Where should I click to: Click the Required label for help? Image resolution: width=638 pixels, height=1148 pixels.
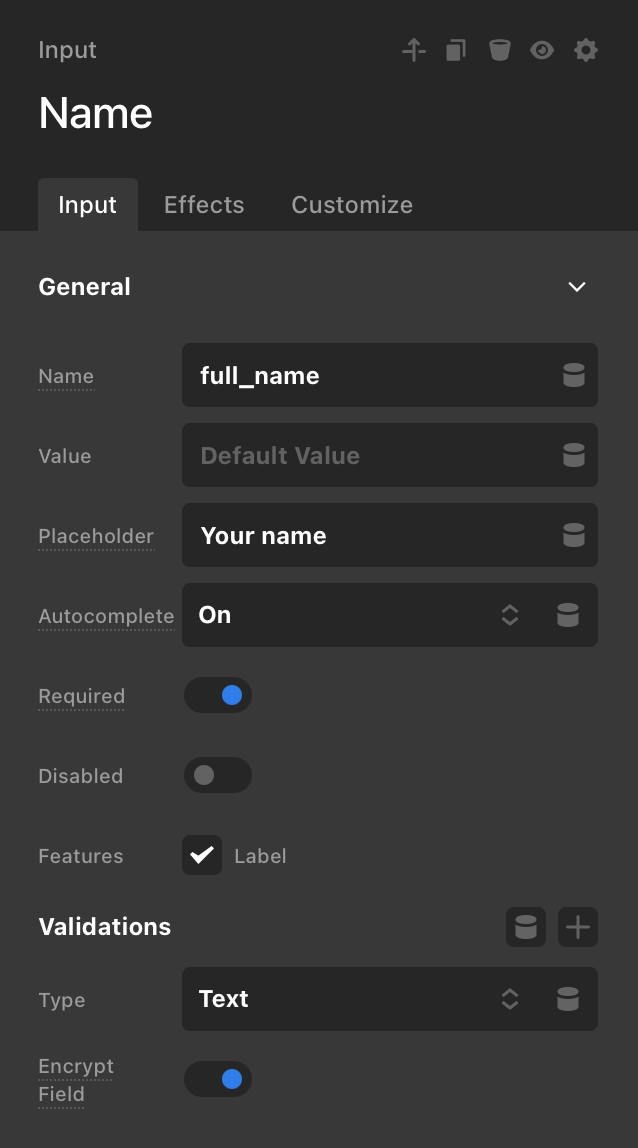click(81, 696)
